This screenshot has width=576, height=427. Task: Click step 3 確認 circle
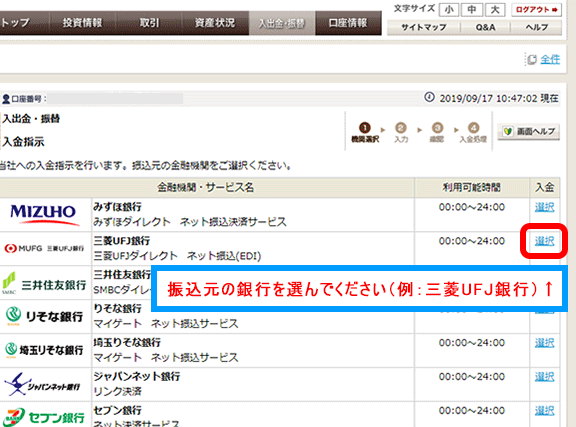(x=437, y=128)
